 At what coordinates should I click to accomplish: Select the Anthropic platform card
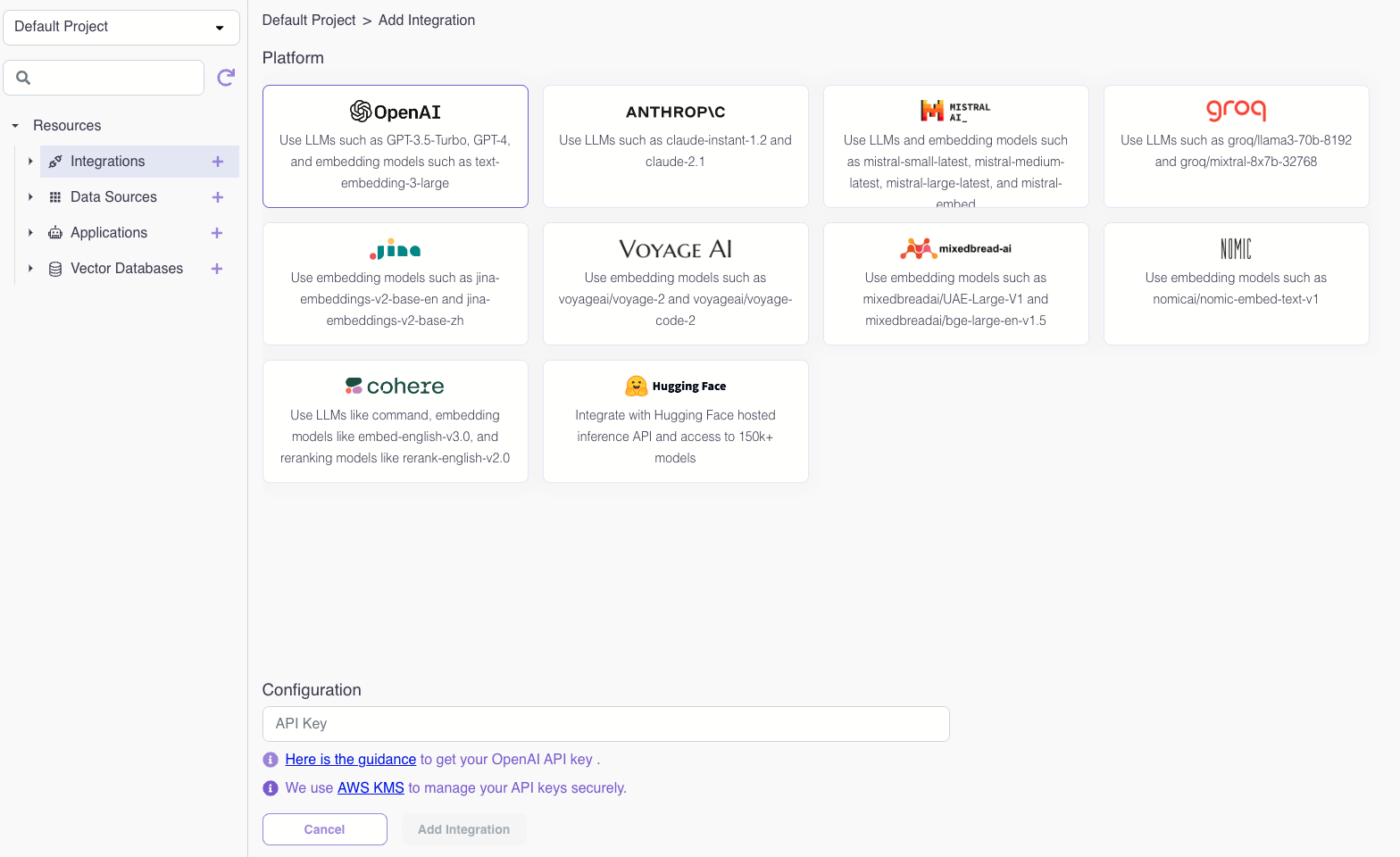click(x=675, y=146)
